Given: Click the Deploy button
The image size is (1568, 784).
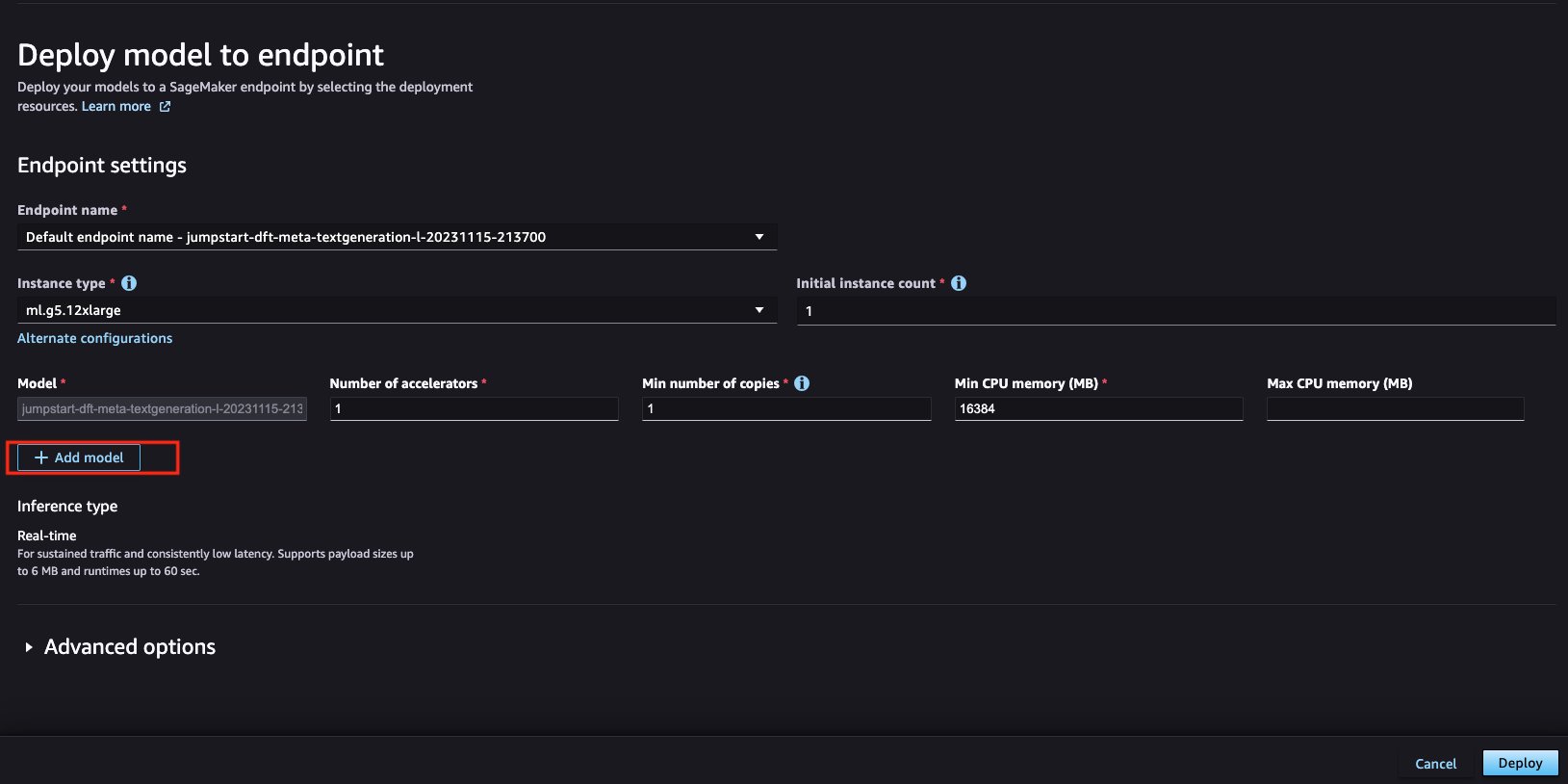Looking at the screenshot, I should [1520, 763].
